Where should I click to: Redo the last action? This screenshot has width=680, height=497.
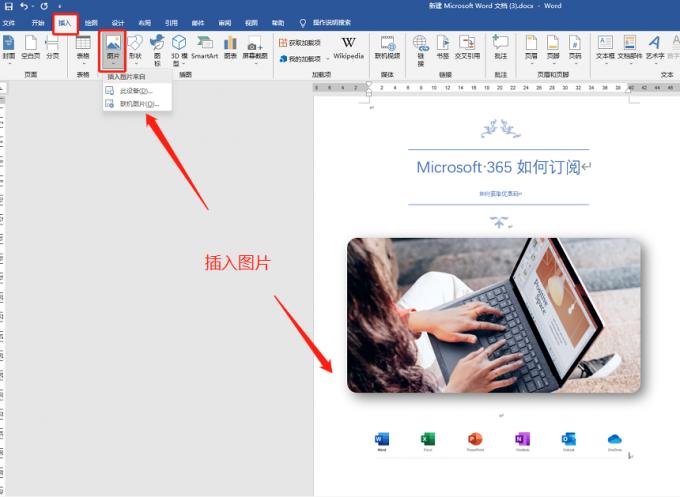tap(44, 7)
